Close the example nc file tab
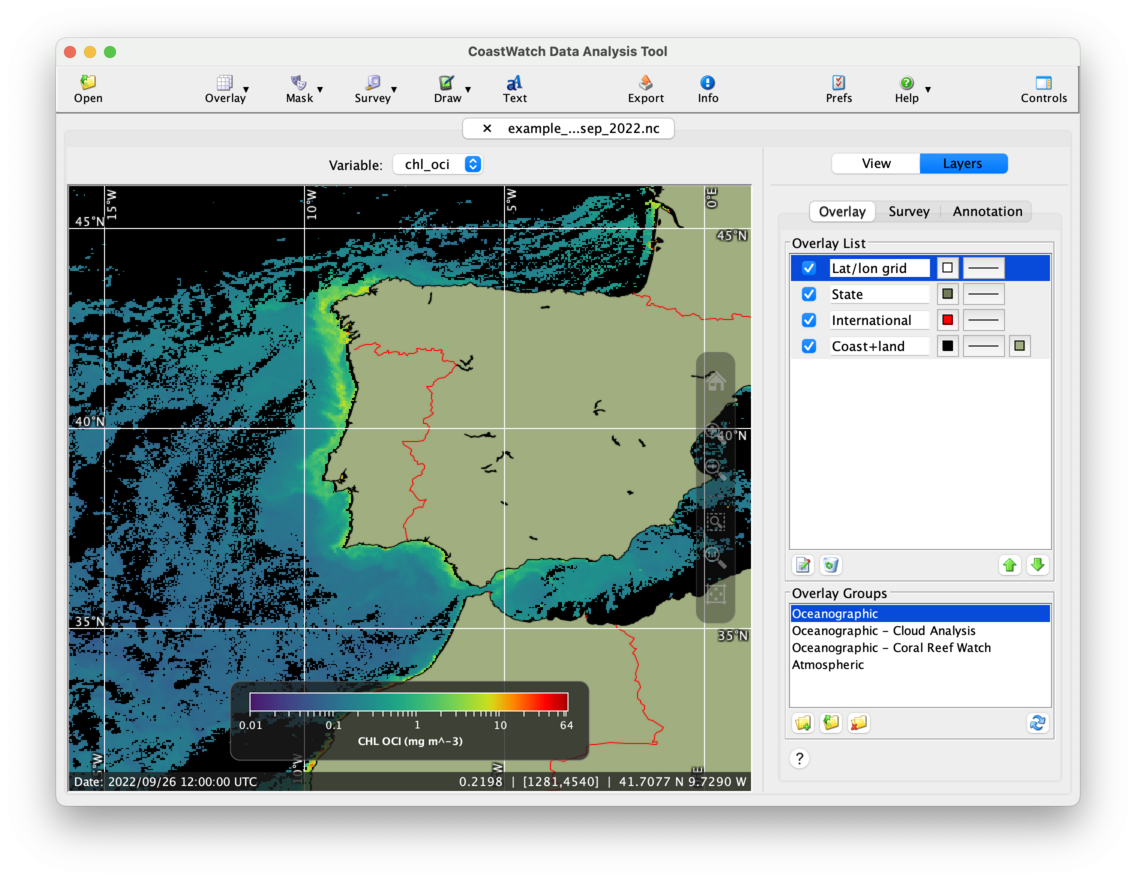Image resolution: width=1136 pixels, height=880 pixels. 487,129
